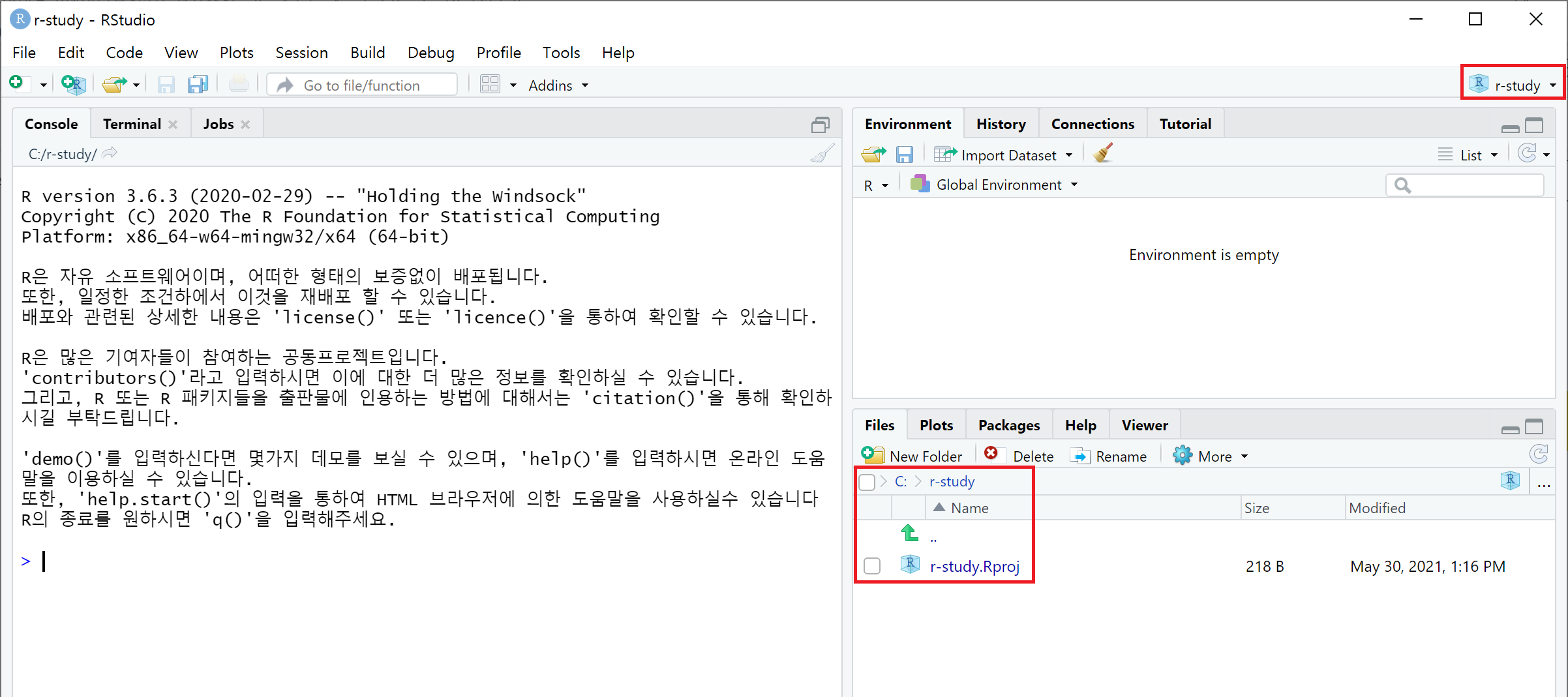This screenshot has height=697, width=1568.
Task: Click the clear environment broom icon
Action: 1102,153
